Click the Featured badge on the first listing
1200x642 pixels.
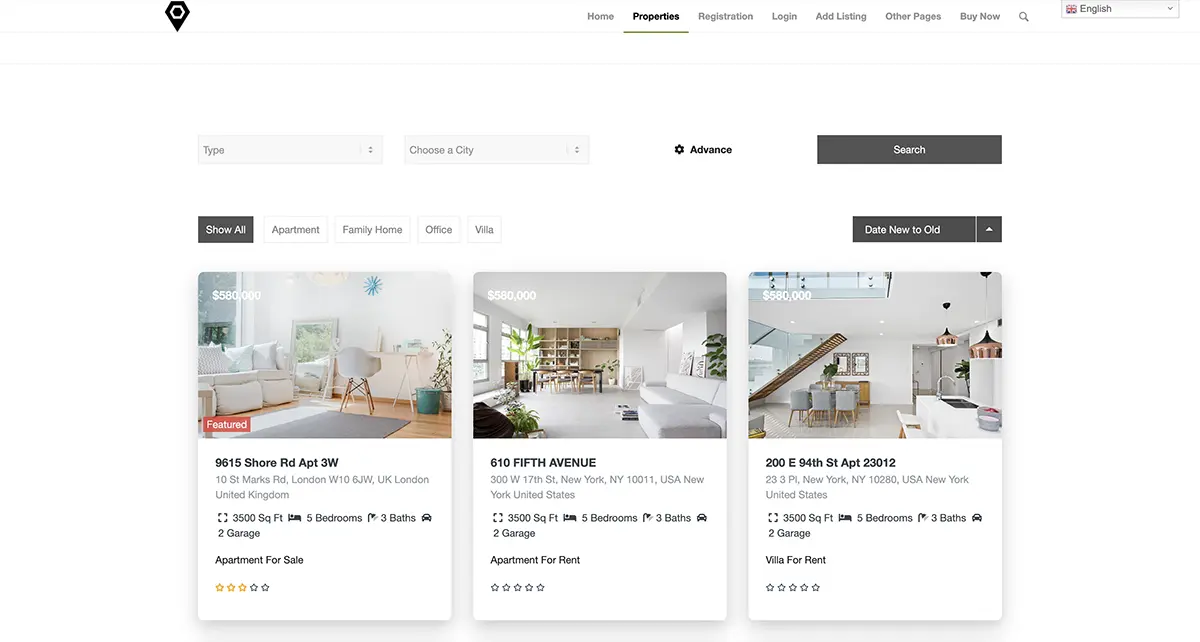pyautogui.click(x=227, y=425)
